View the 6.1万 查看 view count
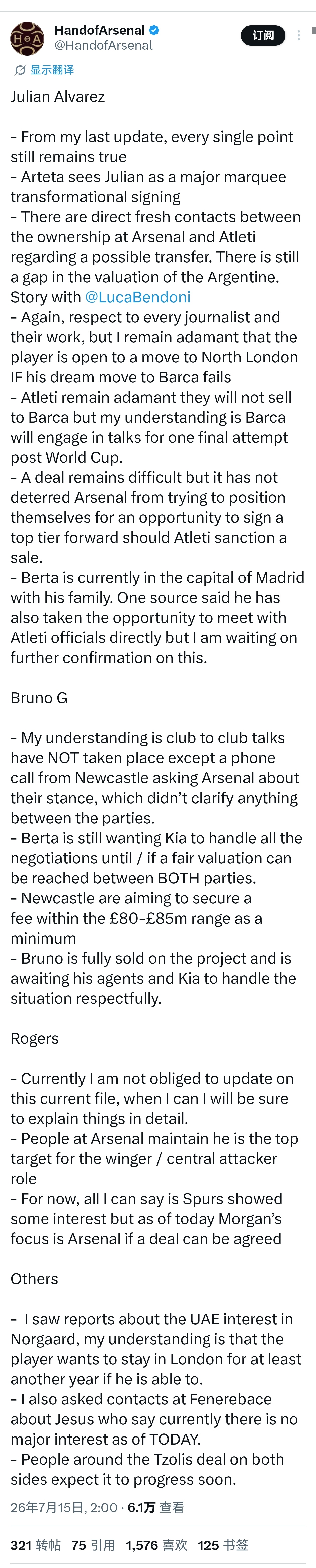This screenshot has width=316, height=1568. tap(155, 1507)
